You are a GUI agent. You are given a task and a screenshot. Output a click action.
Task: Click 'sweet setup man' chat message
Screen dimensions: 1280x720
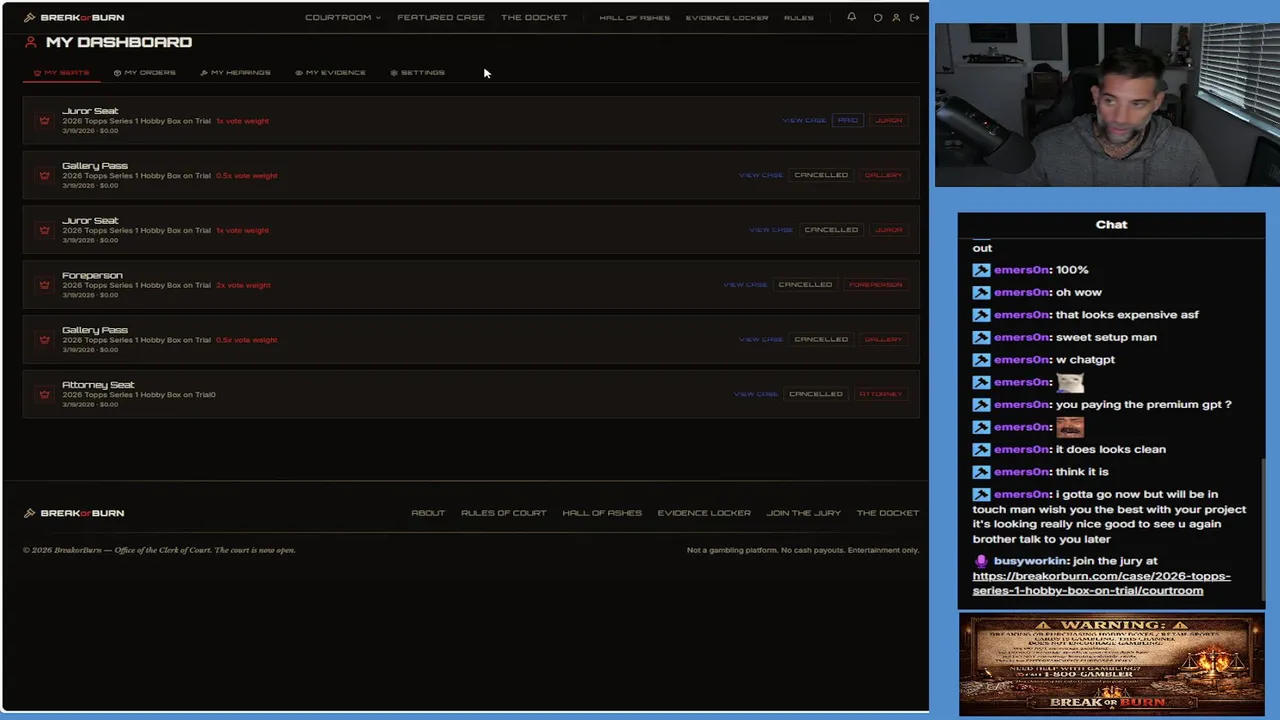click(x=1106, y=337)
